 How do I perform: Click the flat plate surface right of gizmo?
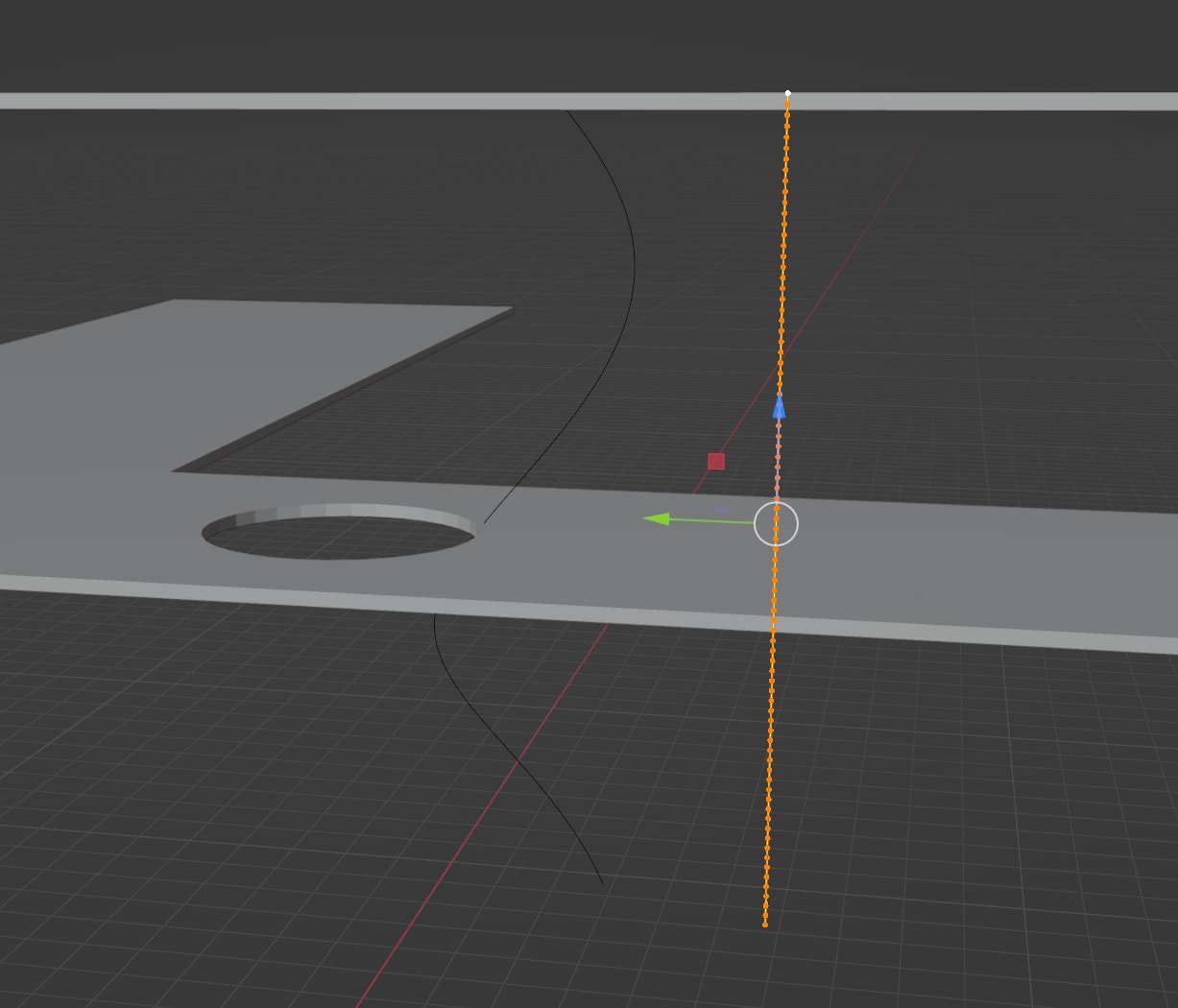pos(960,566)
